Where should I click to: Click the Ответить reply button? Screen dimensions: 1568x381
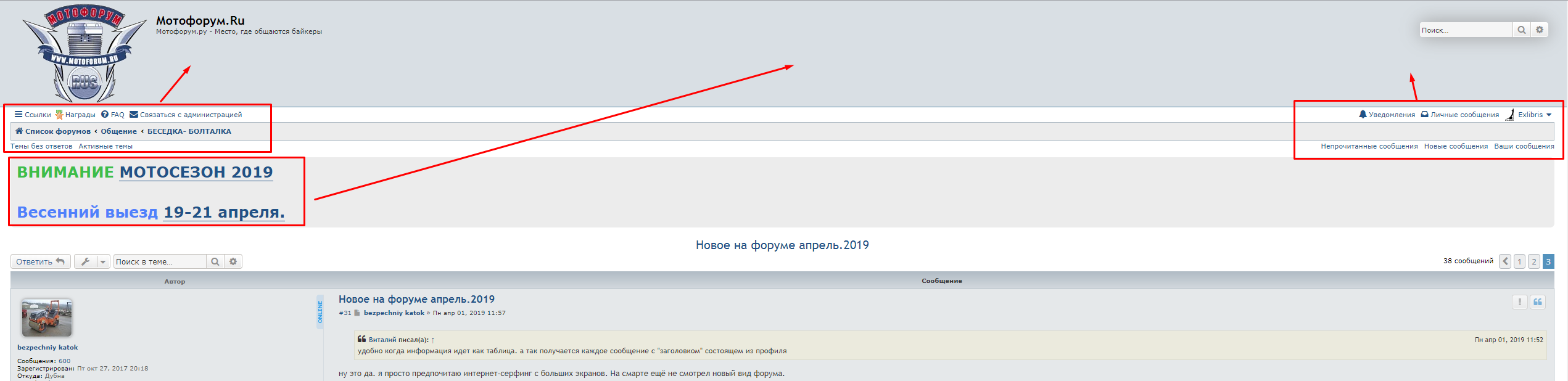[x=40, y=261]
